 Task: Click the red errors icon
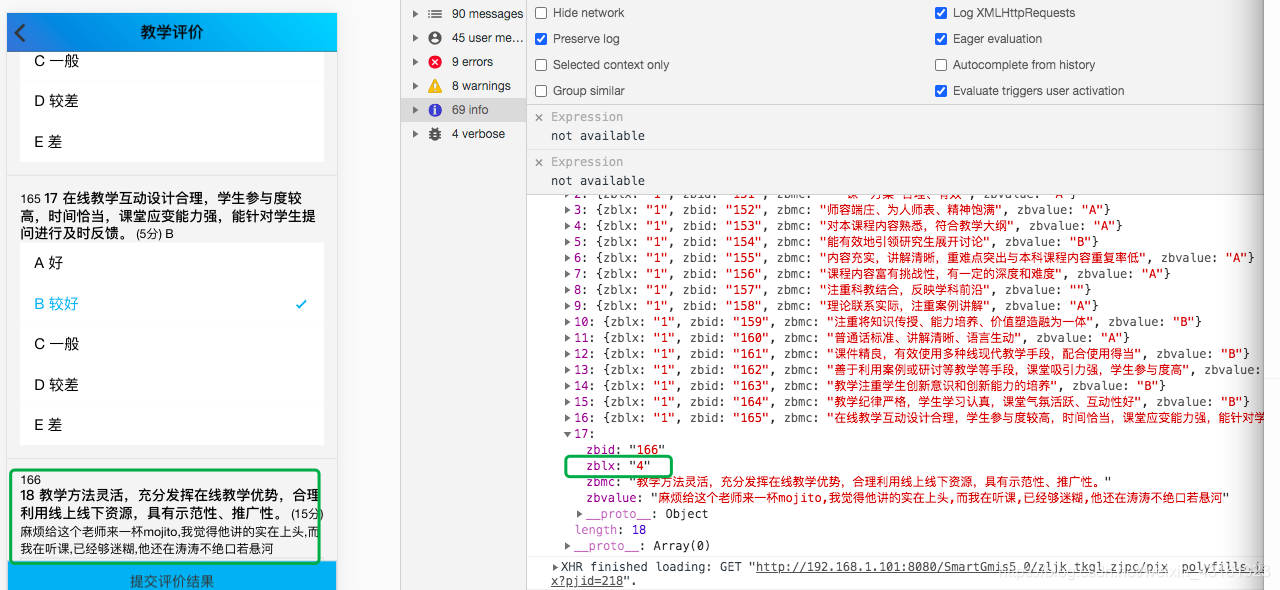(x=435, y=62)
